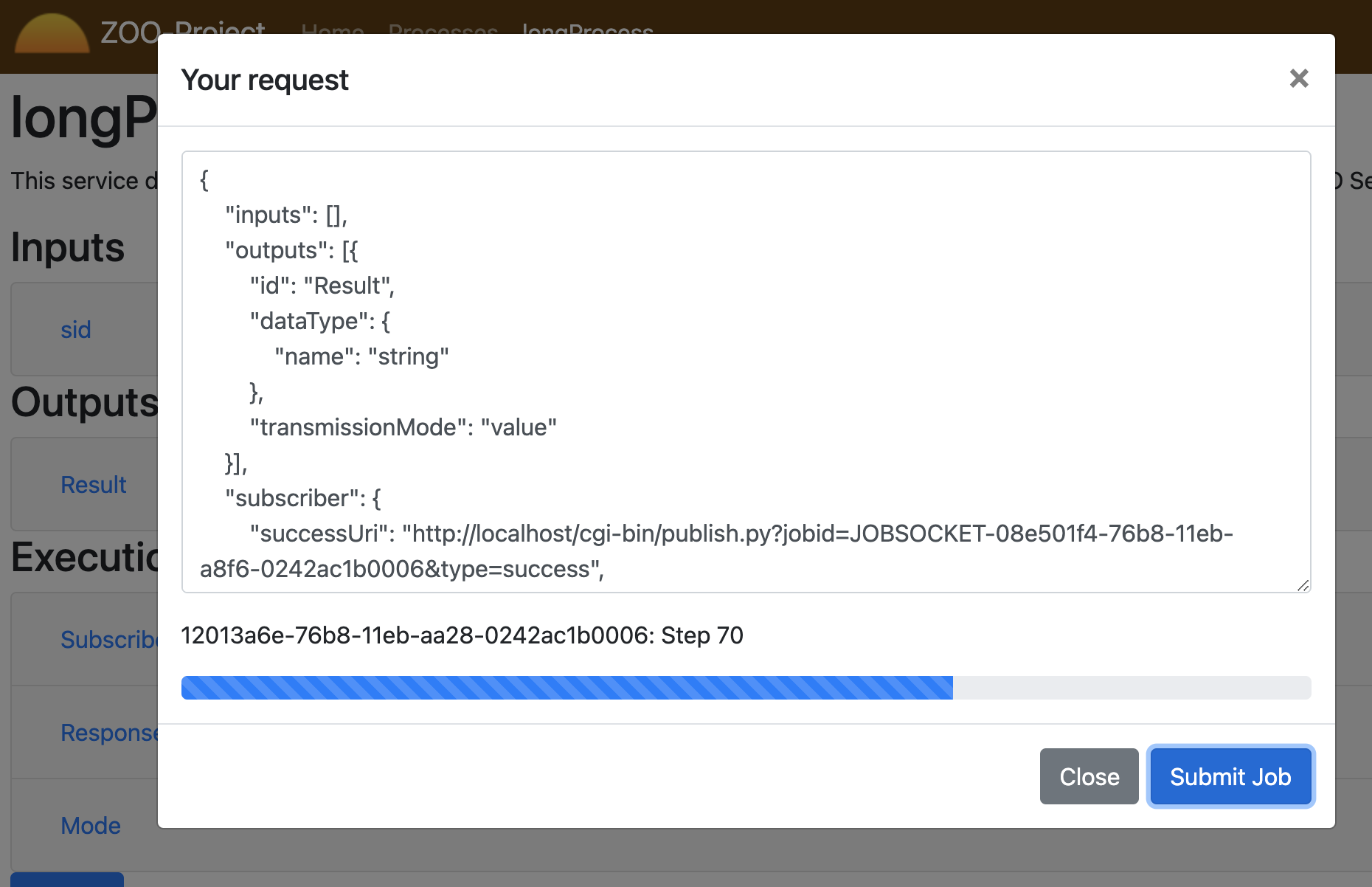Click the Your request dialog title

pos(265,80)
